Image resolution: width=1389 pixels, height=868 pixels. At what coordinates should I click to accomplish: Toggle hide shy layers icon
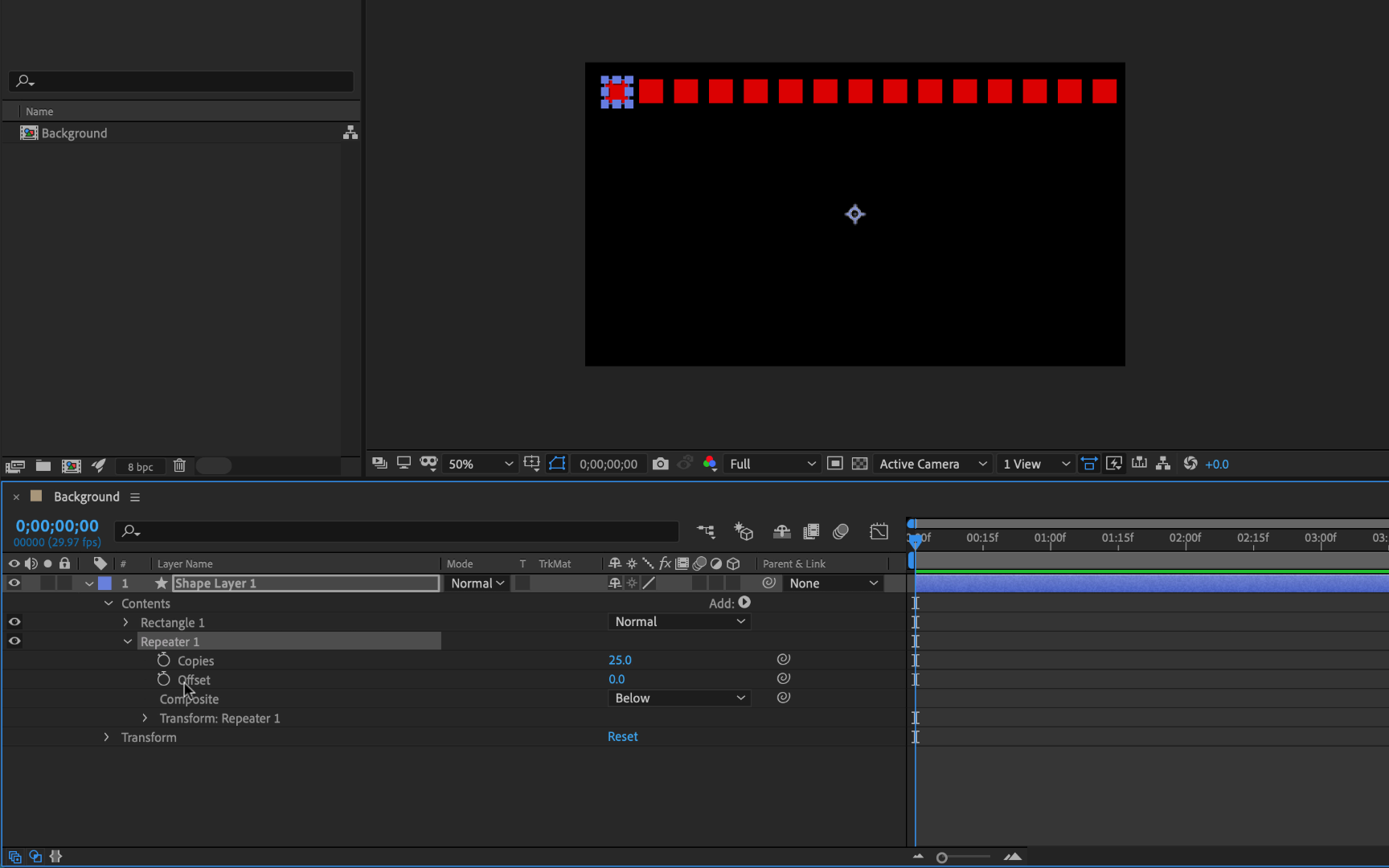click(781, 531)
